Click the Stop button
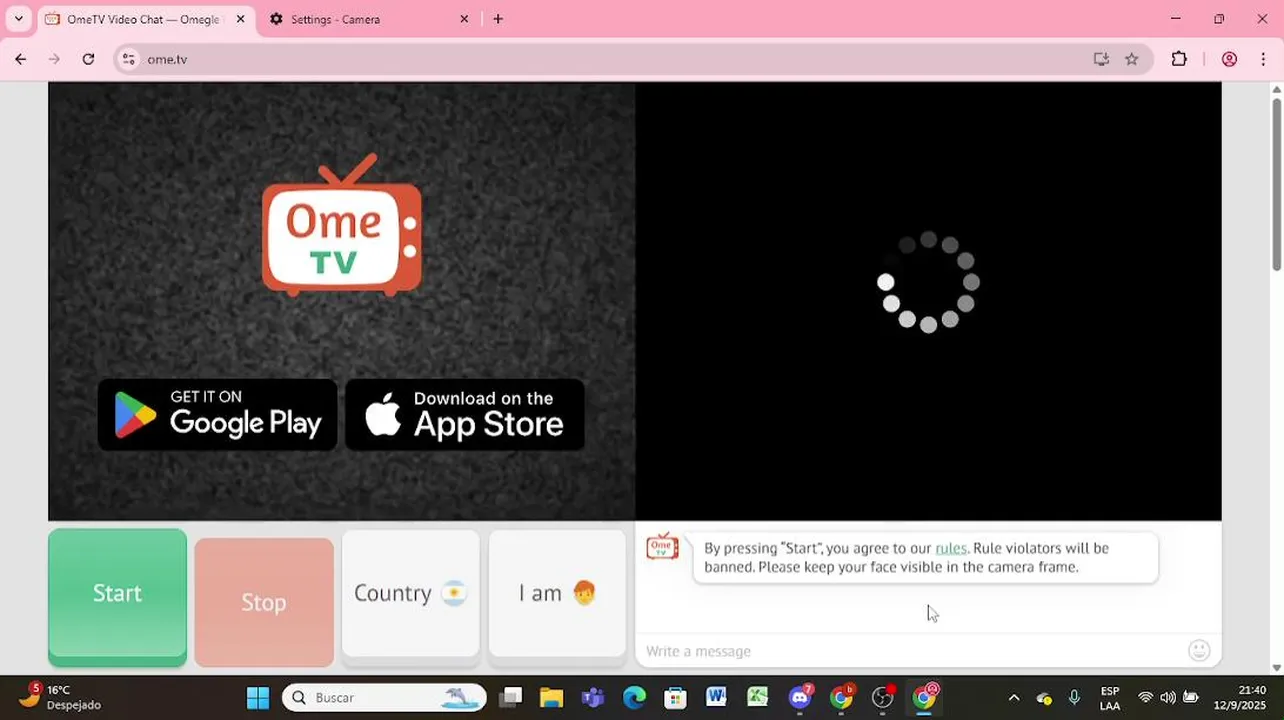Screen dimensions: 1284x720 pos(264,602)
